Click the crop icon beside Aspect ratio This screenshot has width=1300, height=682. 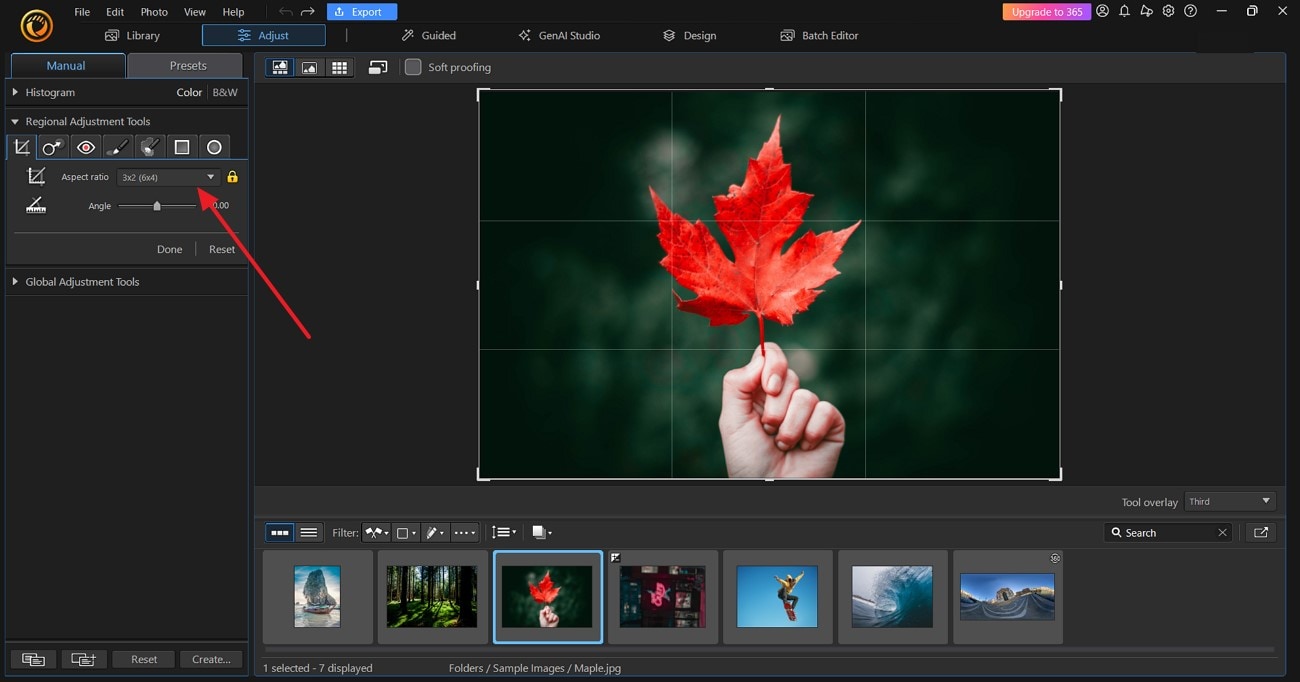point(36,176)
